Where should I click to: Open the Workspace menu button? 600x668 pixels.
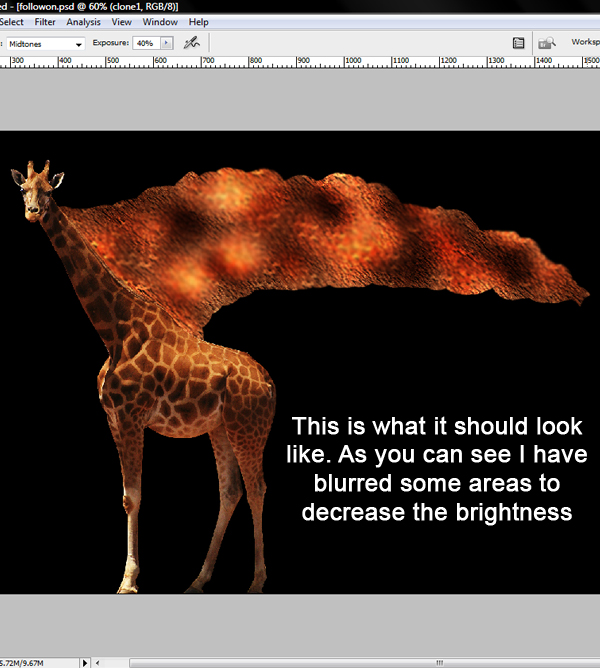tap(585, 42)
